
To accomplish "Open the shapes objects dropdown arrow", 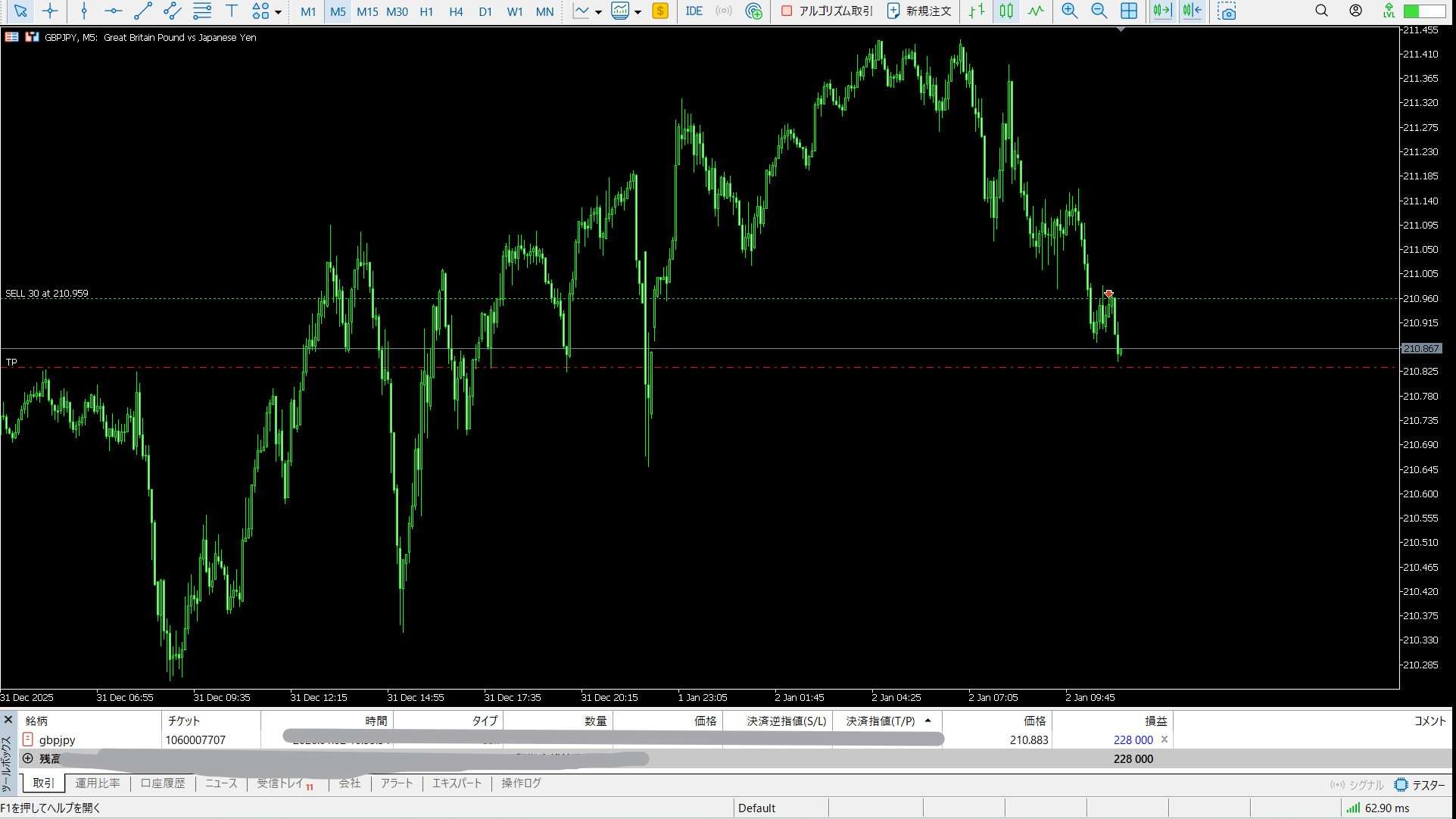I will tap(279, 12).
